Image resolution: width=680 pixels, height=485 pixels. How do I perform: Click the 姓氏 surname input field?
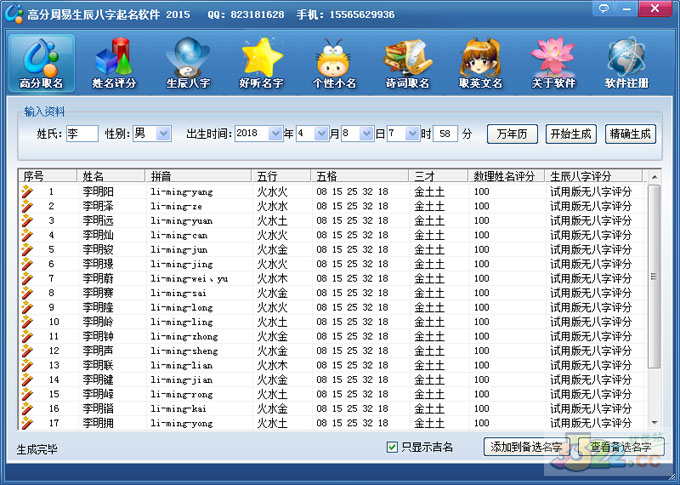(x=81, y=133)
